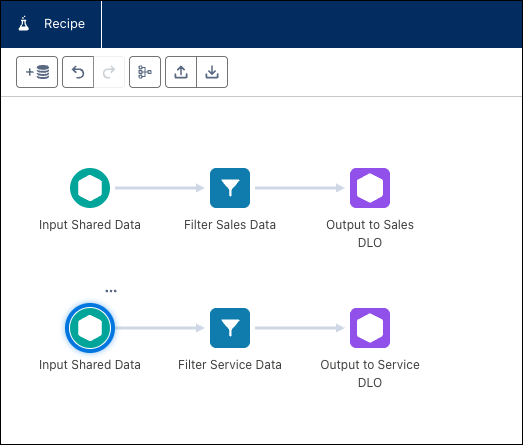This screenshot has height=445, width=523.
Task: Click the "Filter Service Data" label
Action: click(x=230, y=365)
